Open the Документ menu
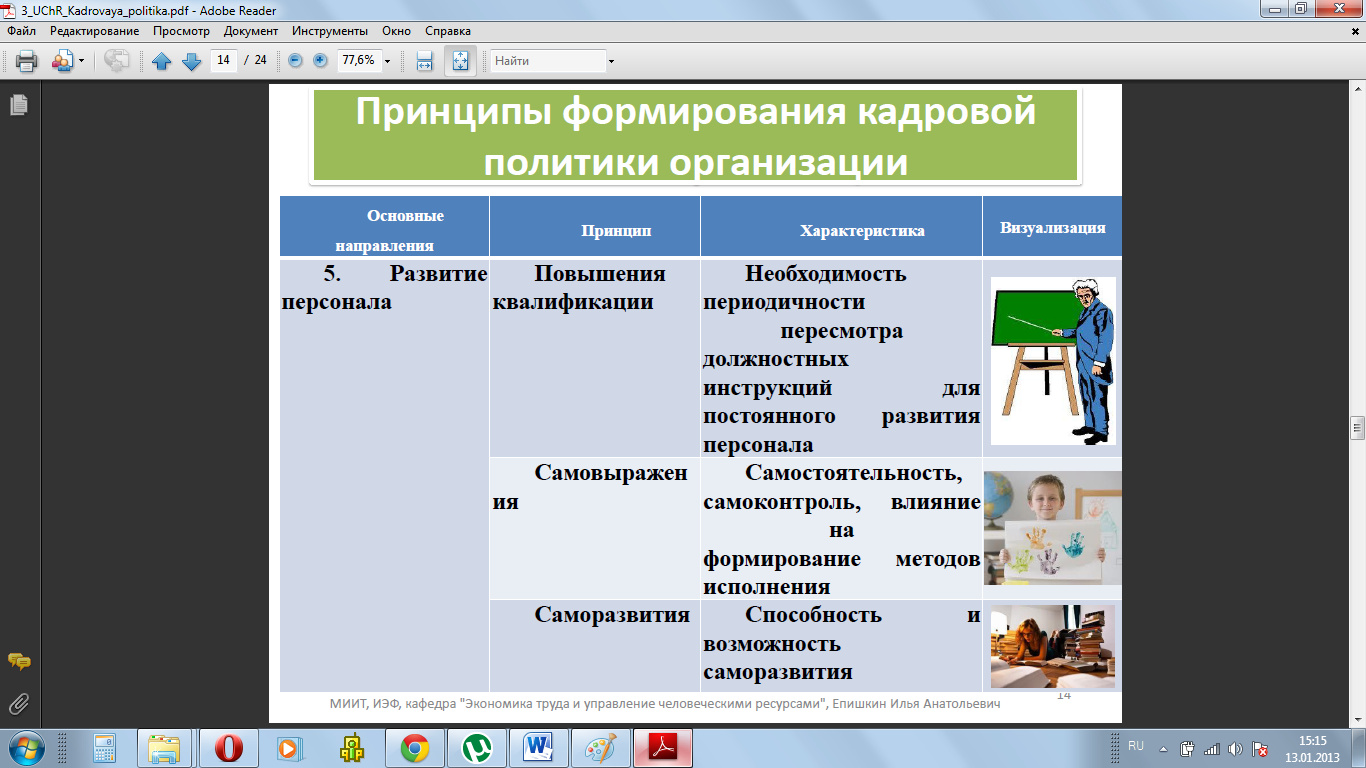 tap(250, 31)
